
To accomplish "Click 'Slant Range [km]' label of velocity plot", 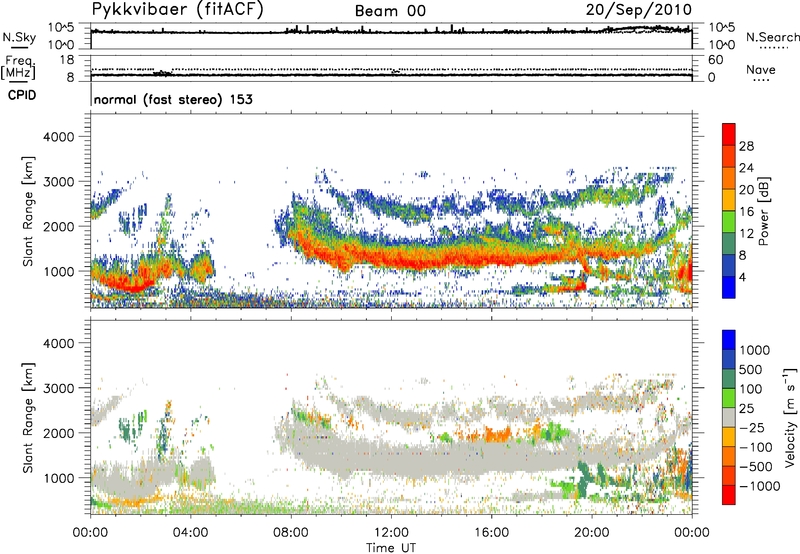I will point(28,417).
